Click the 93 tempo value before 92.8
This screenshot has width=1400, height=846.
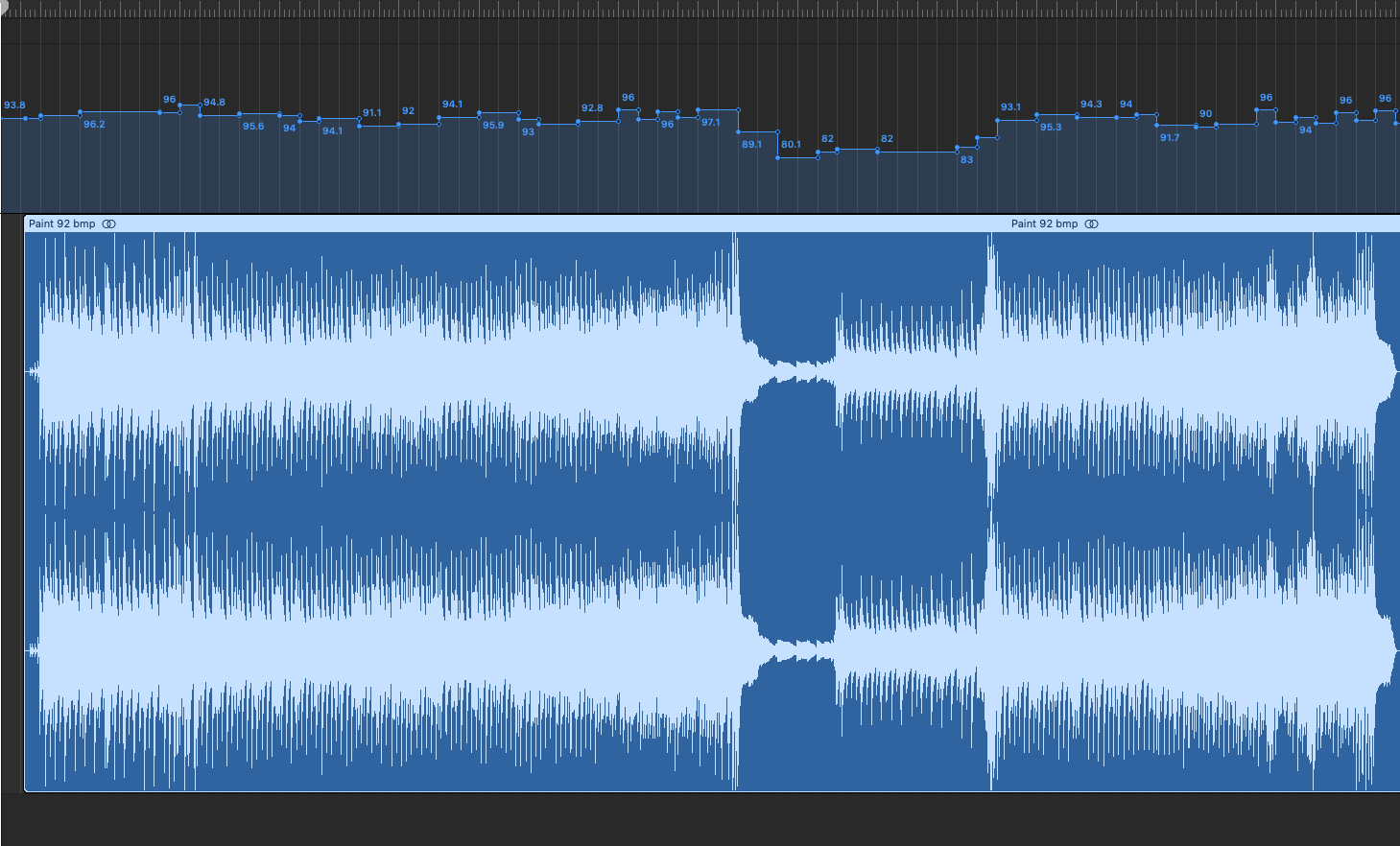pos(529,132)
